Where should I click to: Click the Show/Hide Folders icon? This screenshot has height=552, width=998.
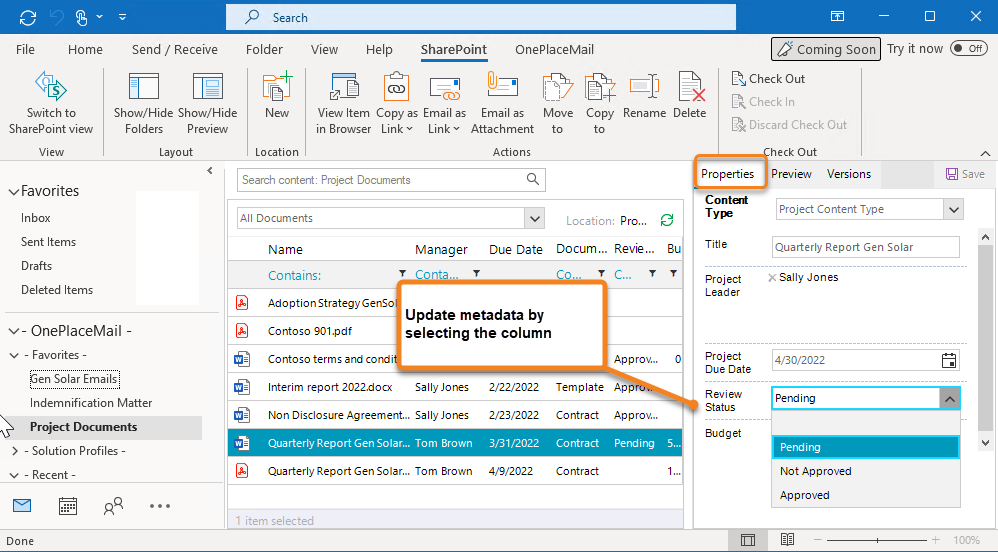pos(144,88)
